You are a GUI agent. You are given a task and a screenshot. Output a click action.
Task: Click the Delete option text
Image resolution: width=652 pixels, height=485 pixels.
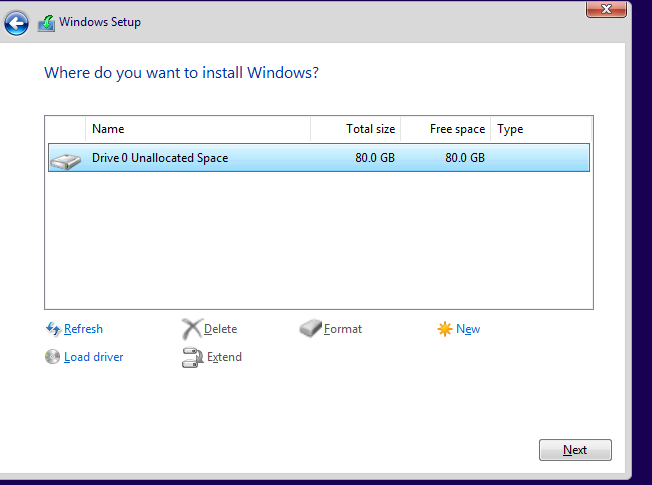tap(220, 329)
